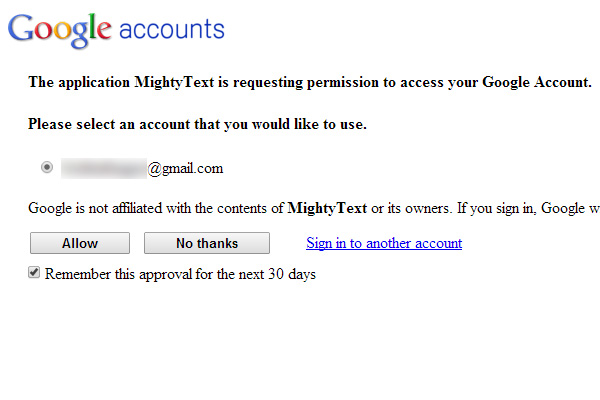This screenshot has width=600, height=400.
Task: Click the @gmail.com address label
Action: pos(185,168)
